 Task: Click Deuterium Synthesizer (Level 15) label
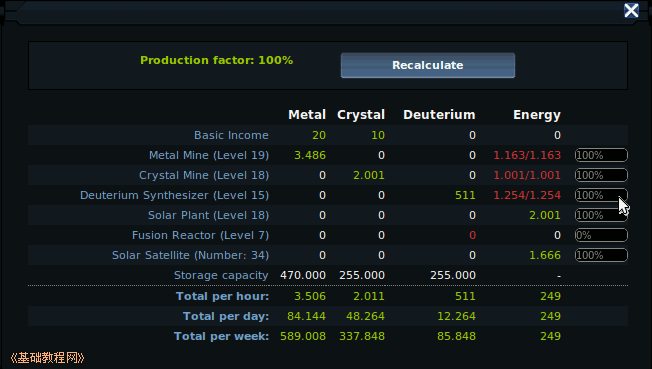174,195
